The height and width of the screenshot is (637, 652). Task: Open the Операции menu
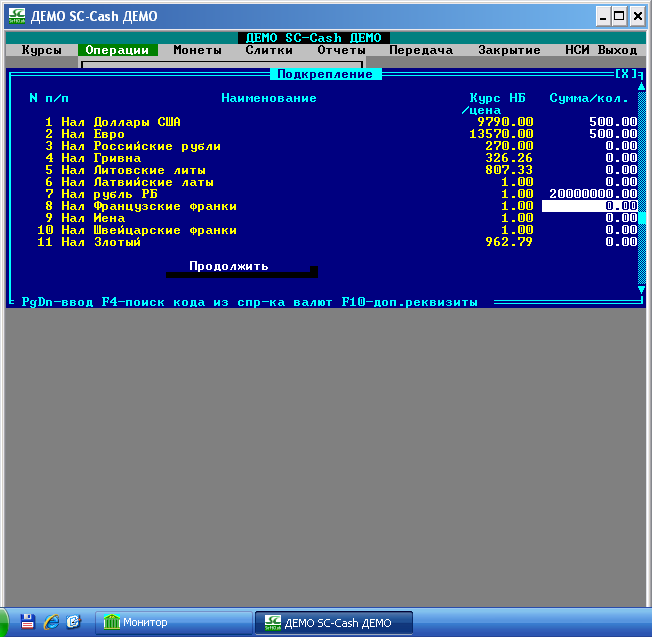point(117,50)
